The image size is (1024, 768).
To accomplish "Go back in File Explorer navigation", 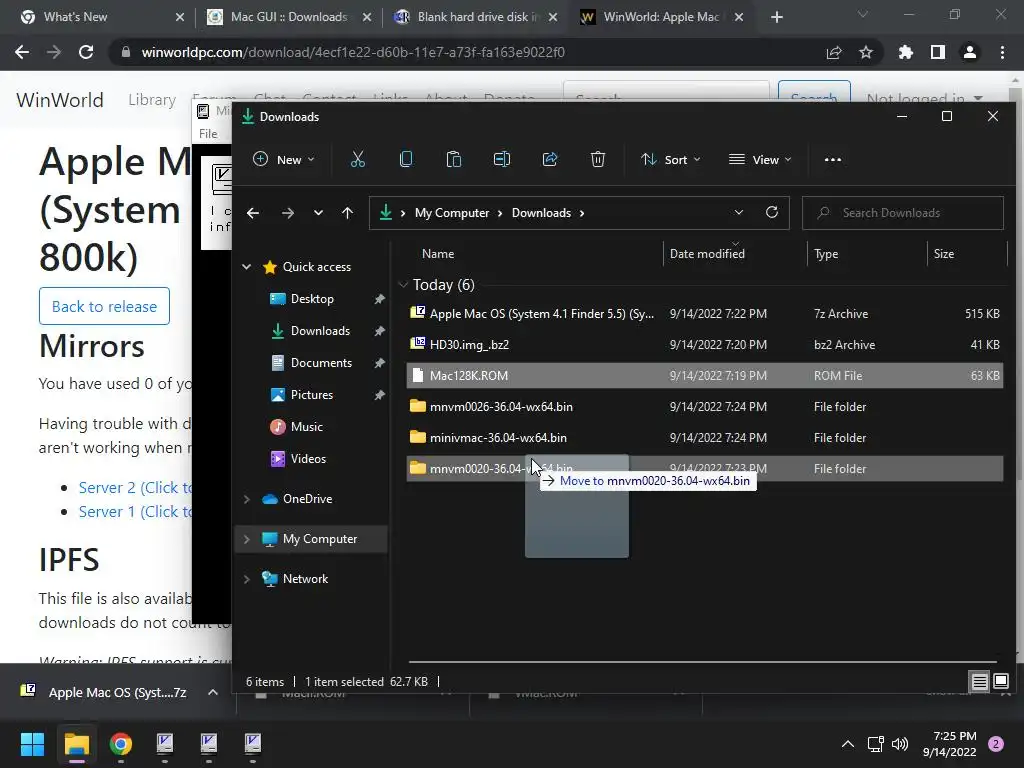I will (x=253, y=213).
